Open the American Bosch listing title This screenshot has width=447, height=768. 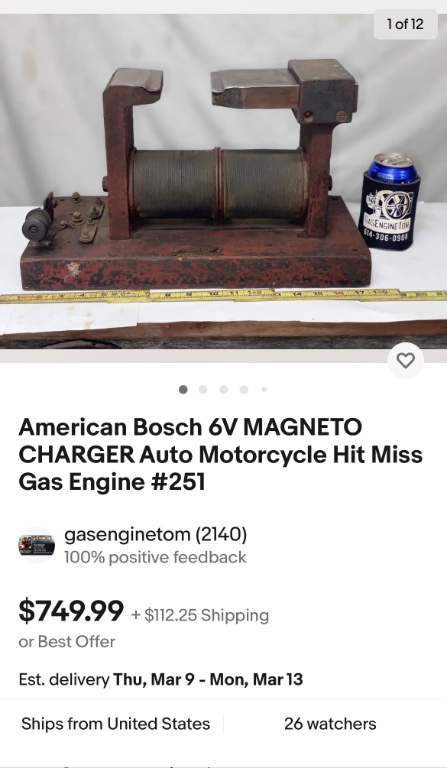[220, 455]
